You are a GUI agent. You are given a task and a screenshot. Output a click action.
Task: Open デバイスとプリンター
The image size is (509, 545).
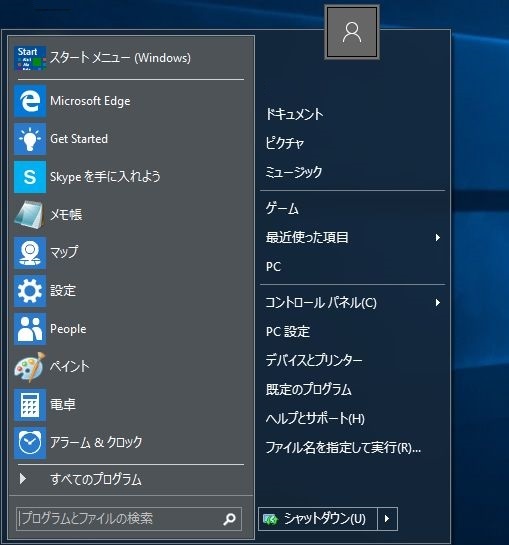[314, 360]
